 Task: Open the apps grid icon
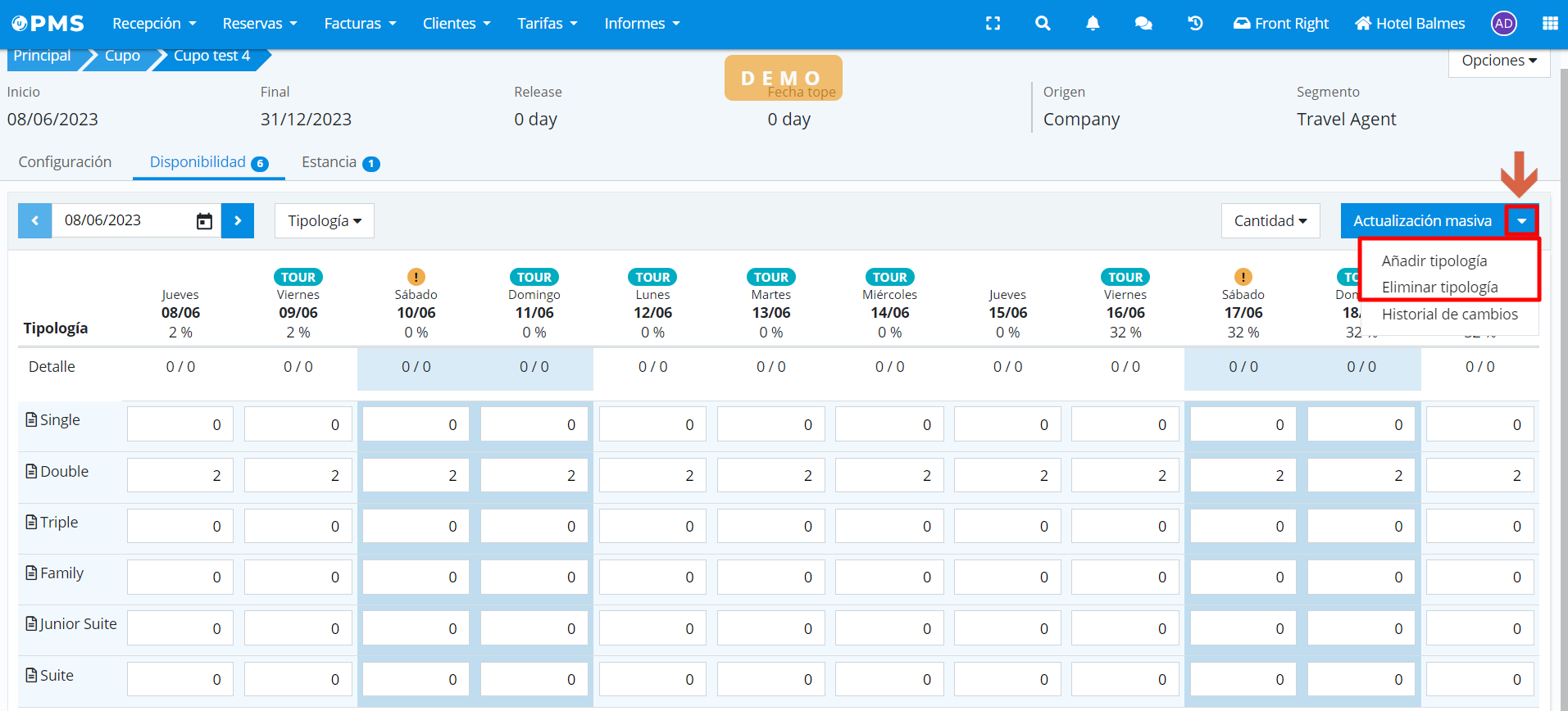tap(1550, 24)
